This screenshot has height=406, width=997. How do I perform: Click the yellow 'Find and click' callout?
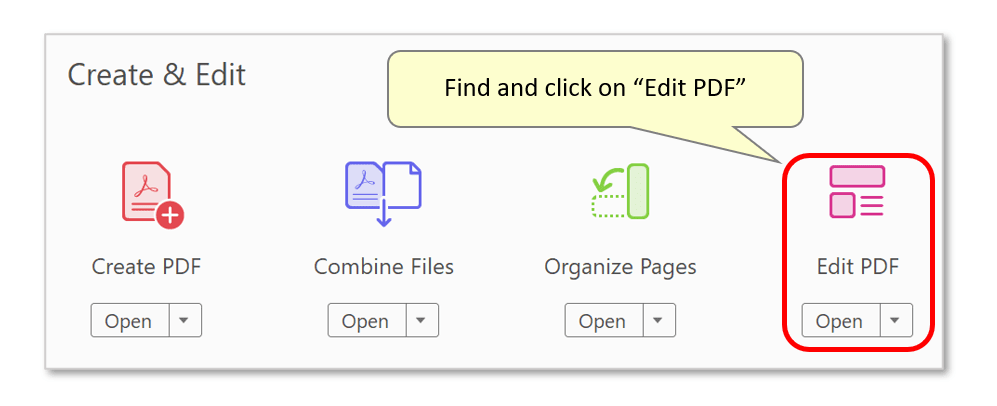(x=595, y=88)
